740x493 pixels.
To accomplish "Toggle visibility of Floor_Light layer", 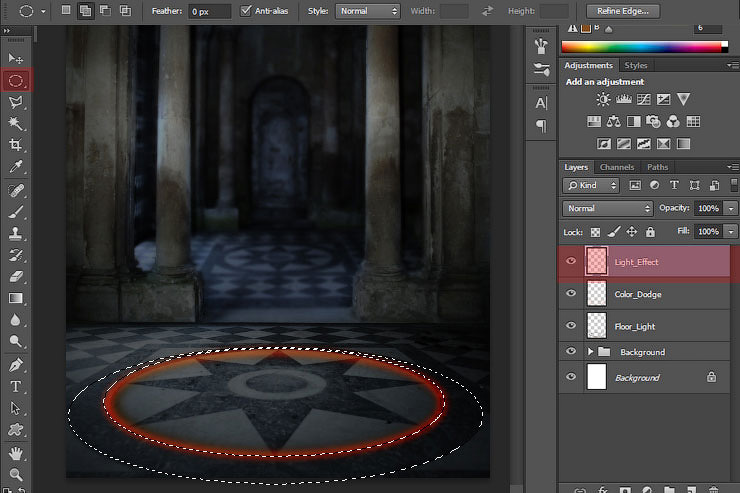I will click(x=571, y=326).
